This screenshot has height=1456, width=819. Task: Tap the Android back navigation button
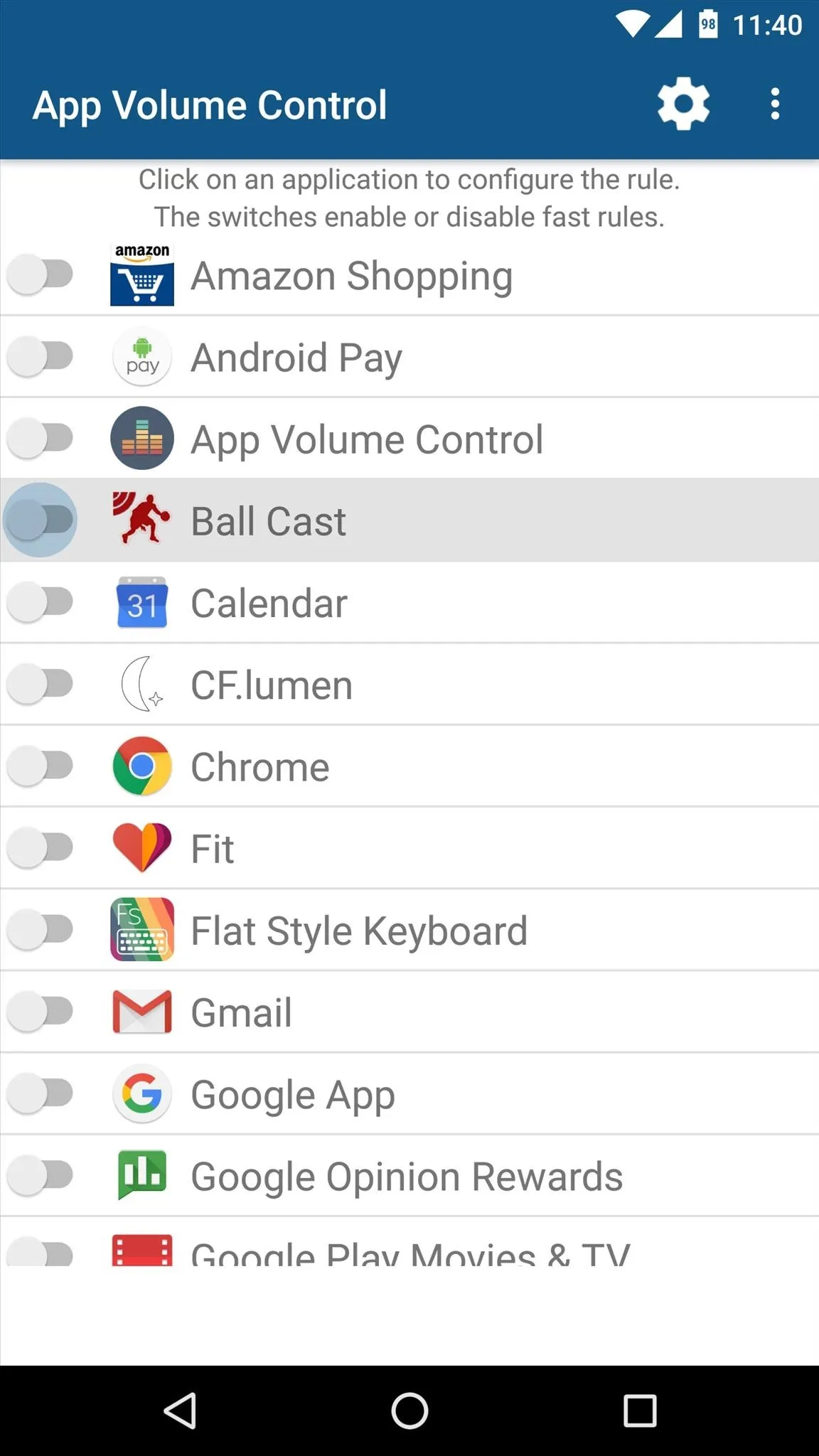click(180, 1410)
